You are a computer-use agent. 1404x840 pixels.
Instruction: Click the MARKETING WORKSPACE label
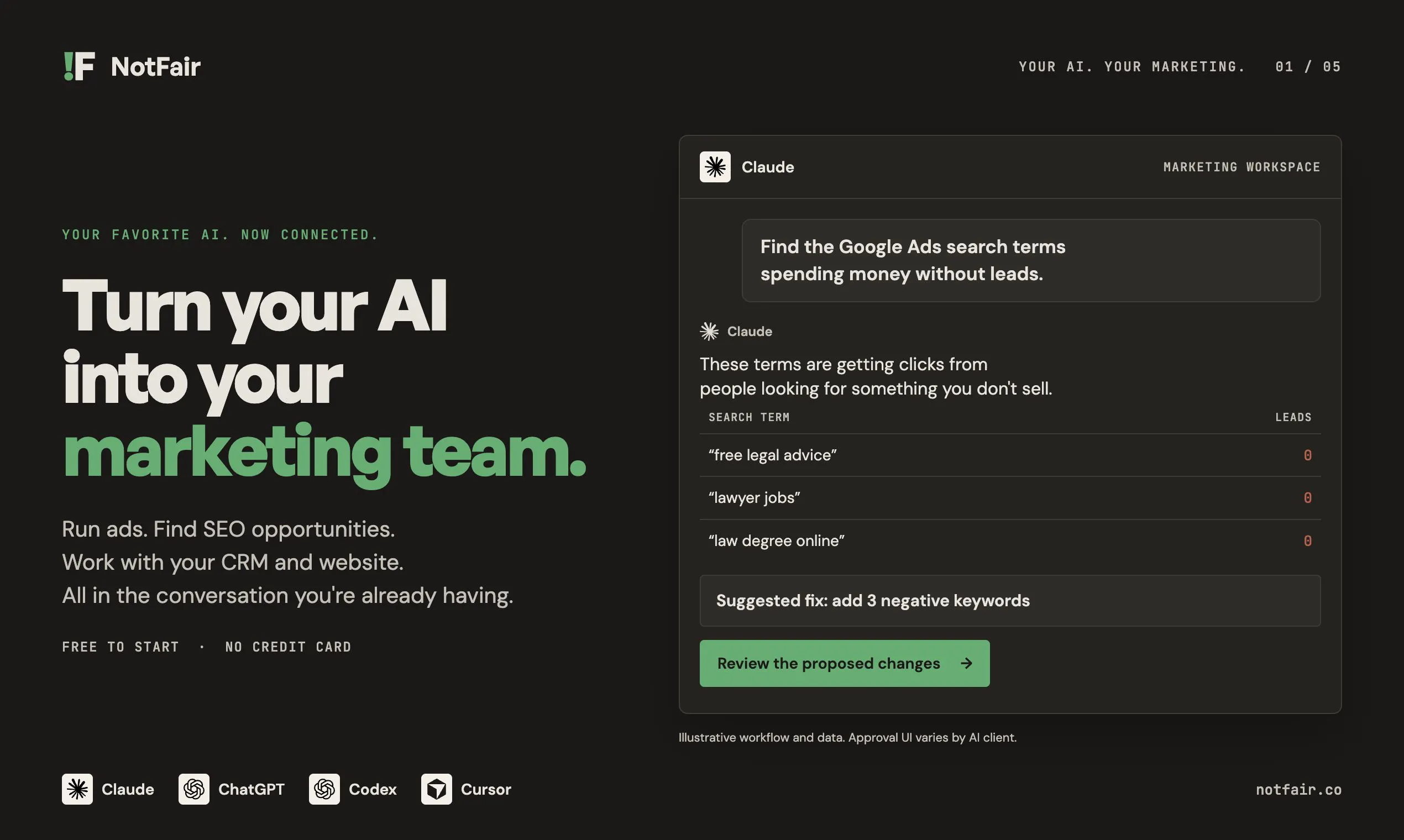(x=1241, y=167)
